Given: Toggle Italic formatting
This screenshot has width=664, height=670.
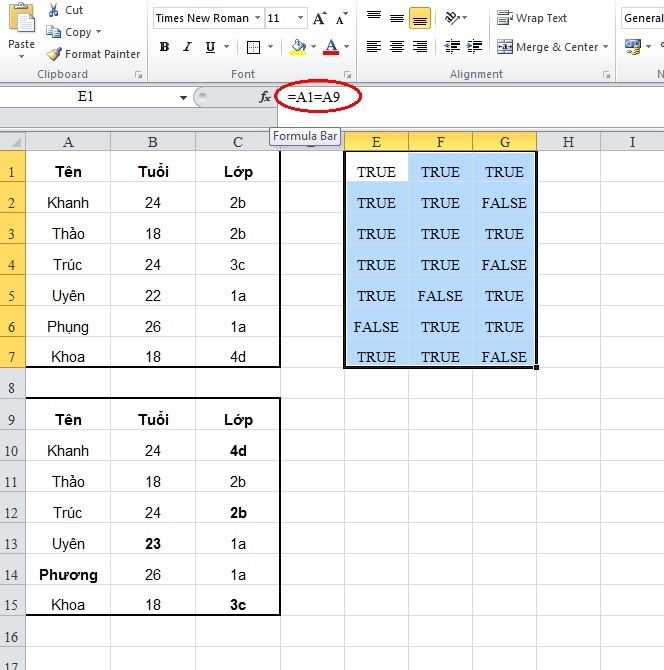Looking at the screenshot, I should (x=187, y=47).
